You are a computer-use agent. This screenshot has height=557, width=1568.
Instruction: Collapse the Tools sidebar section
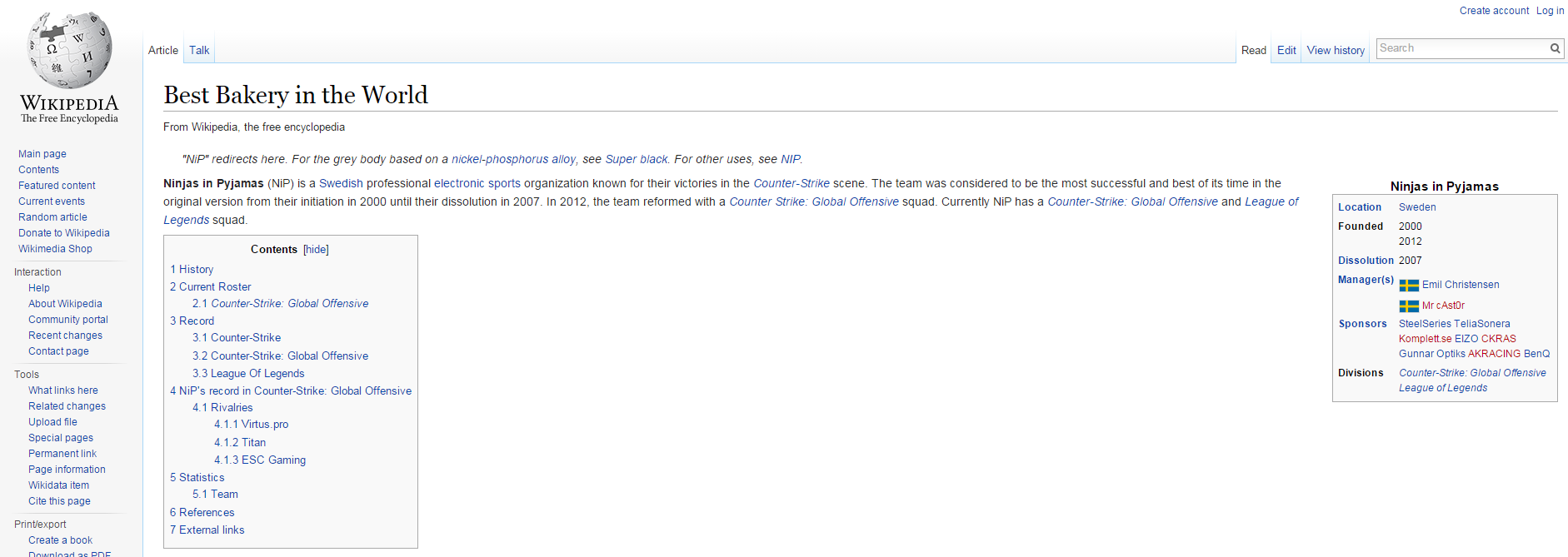tap(27, 375)
